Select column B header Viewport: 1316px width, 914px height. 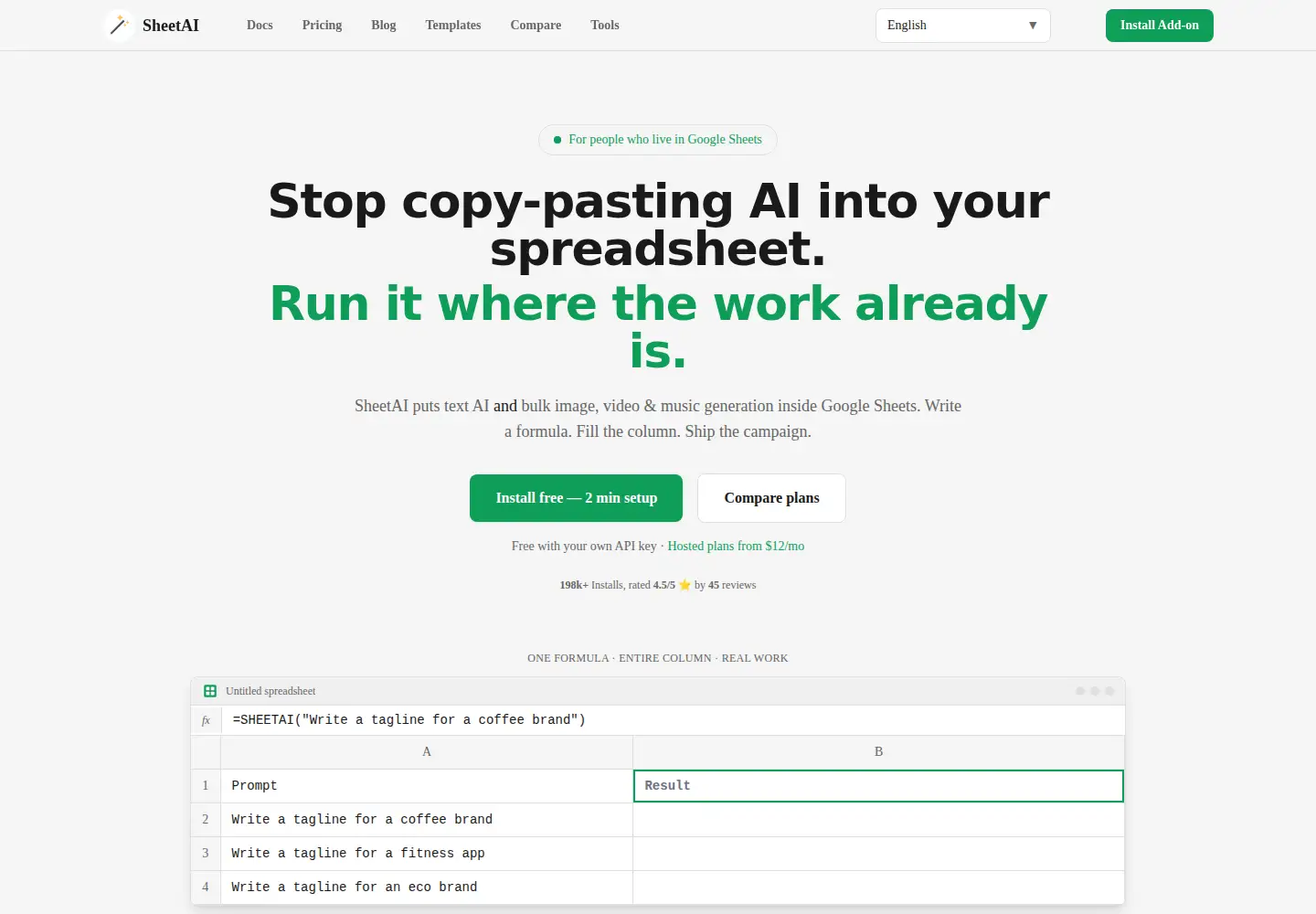coord(878,752)
